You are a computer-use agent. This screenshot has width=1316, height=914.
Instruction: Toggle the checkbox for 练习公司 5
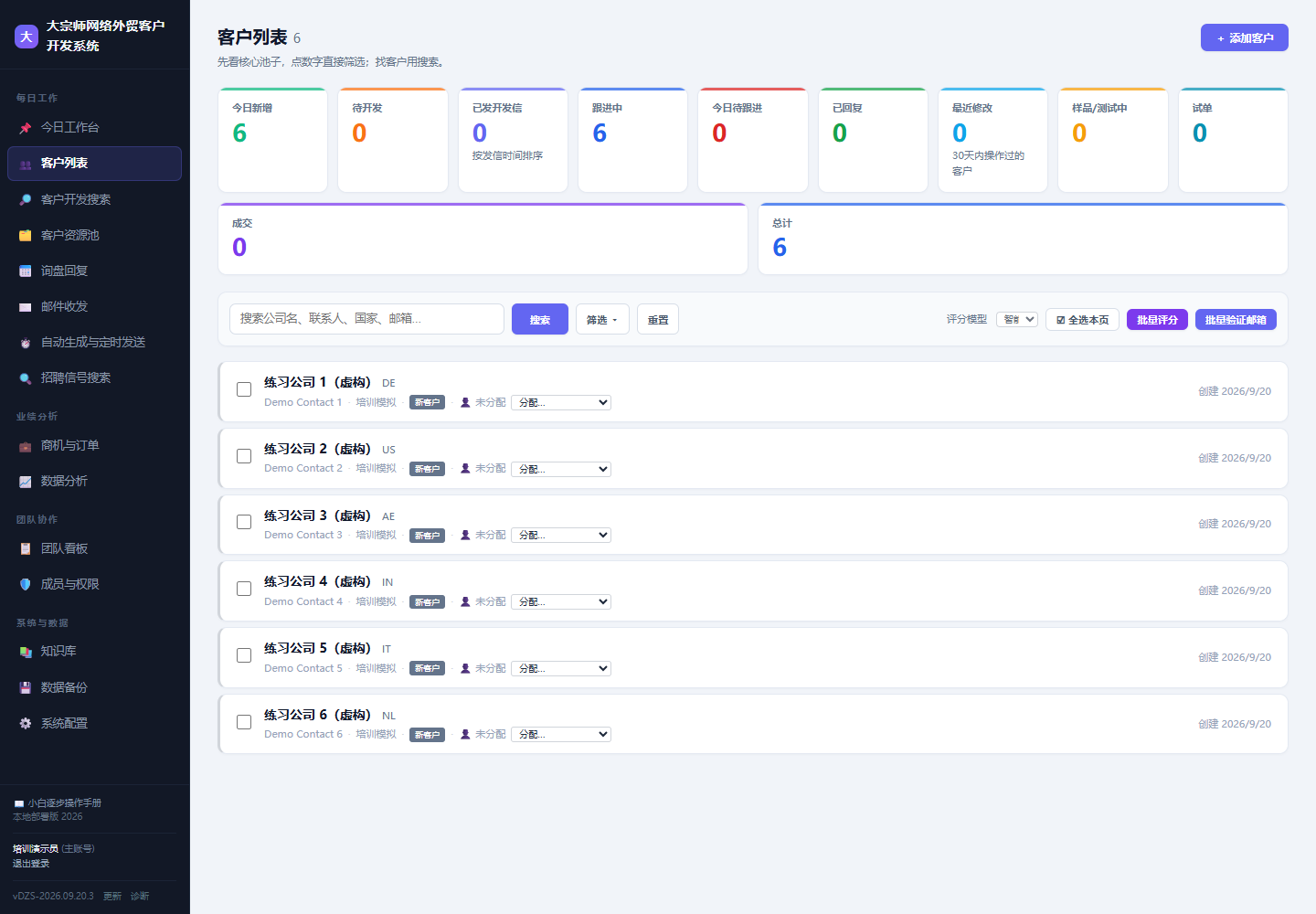pos(244,655)
